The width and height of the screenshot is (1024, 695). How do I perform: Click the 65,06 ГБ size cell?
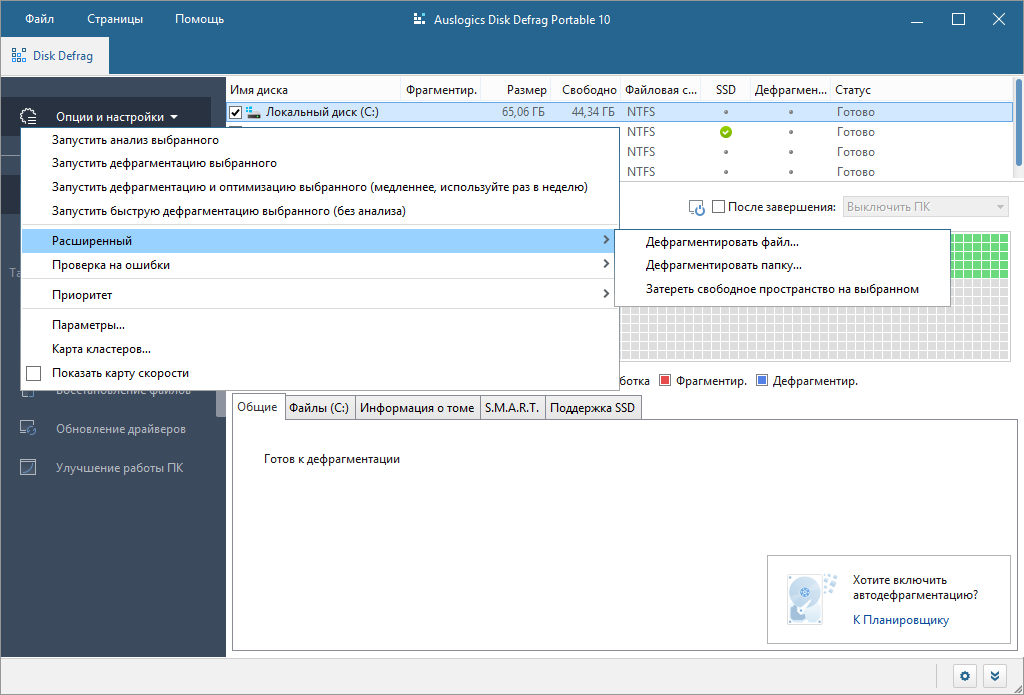click(523, 112)
